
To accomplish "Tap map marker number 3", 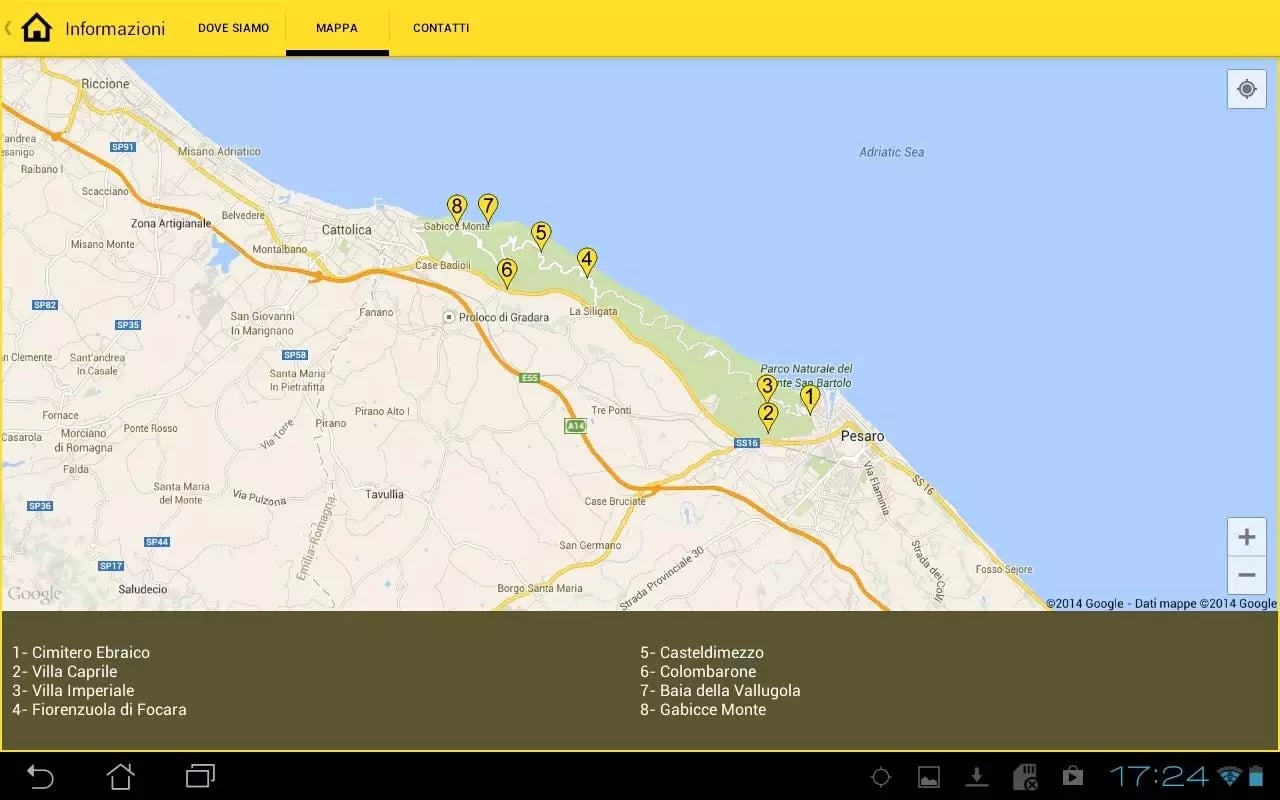I will 767,389.
